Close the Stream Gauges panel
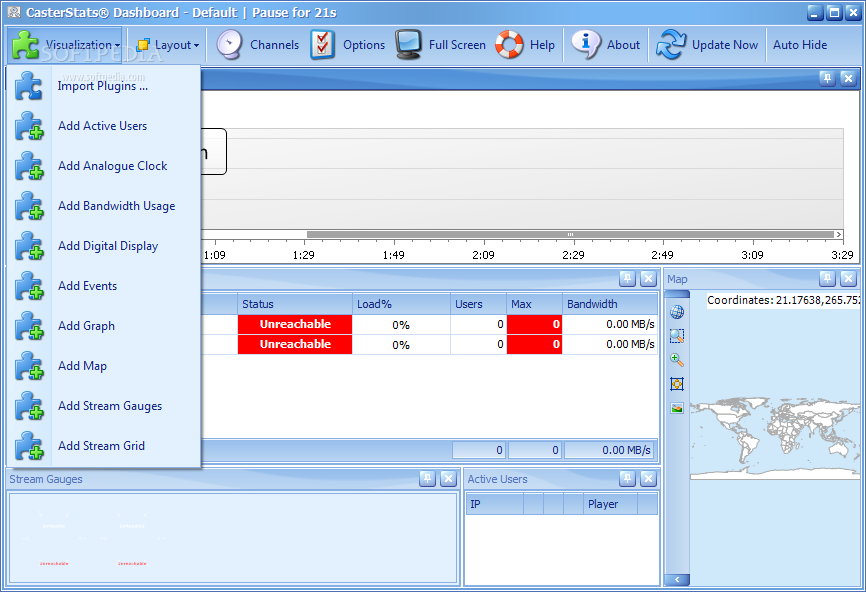The image size is (866, 592). pyautogui.click(x=448, y=479)
